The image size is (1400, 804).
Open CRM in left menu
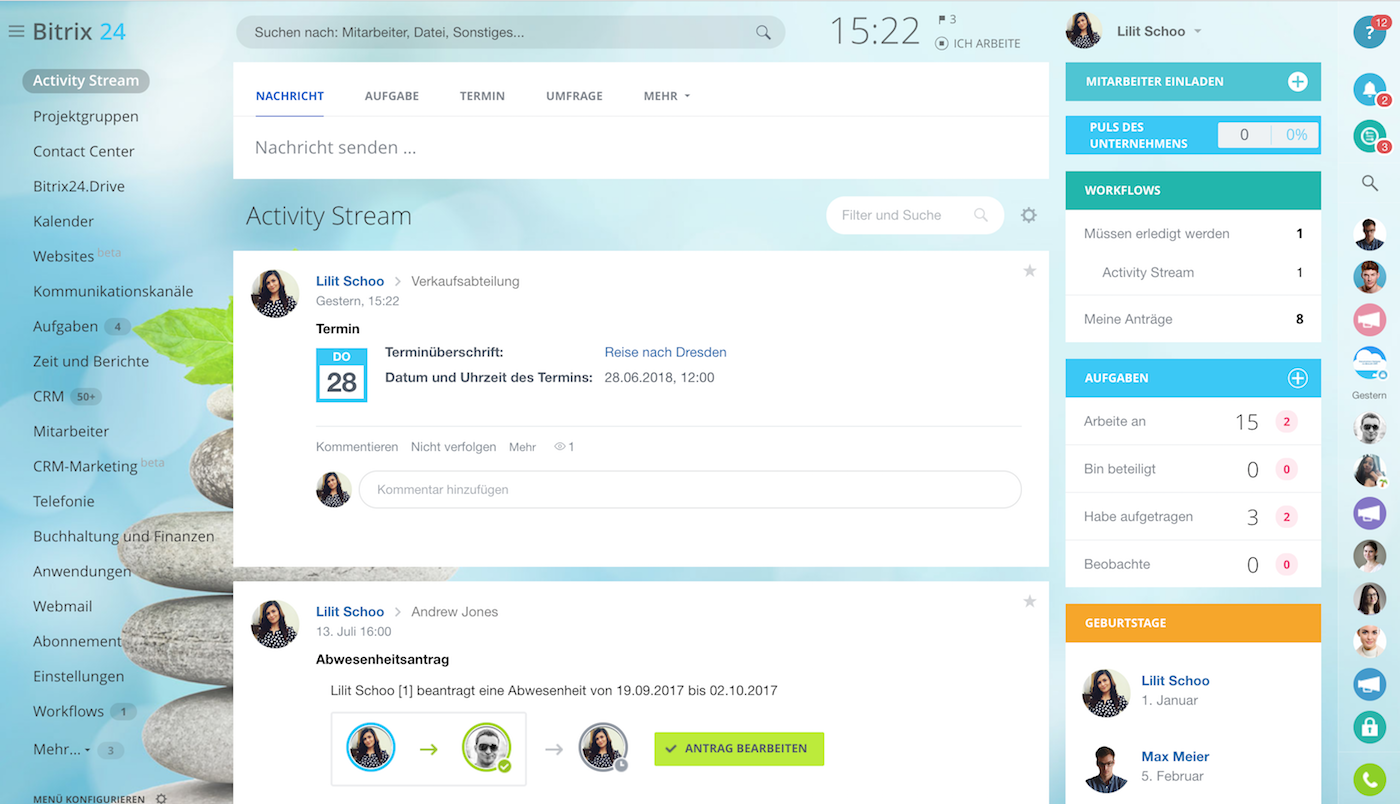click(49, 396)
